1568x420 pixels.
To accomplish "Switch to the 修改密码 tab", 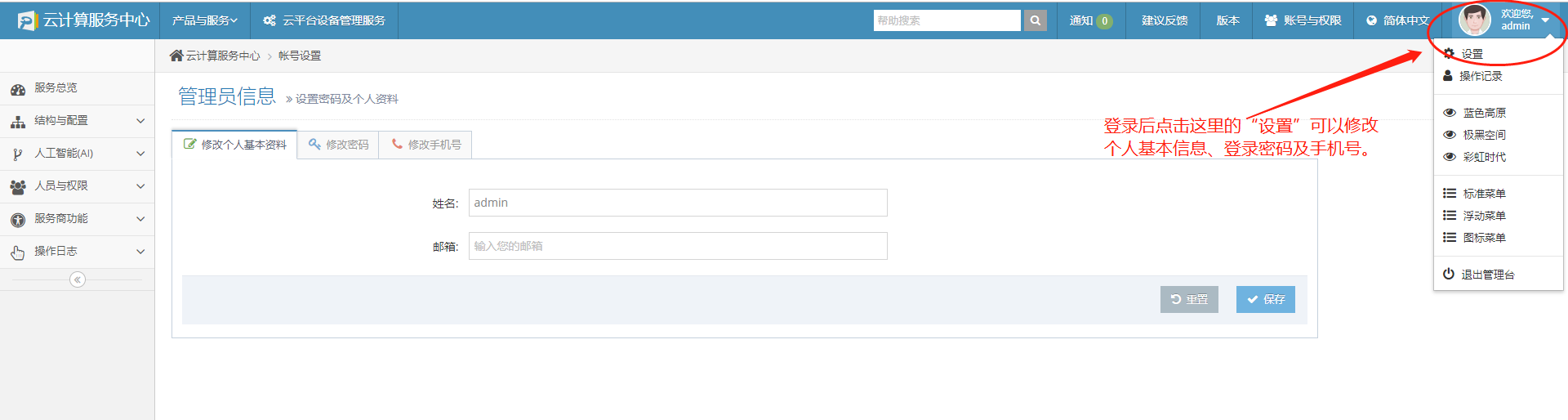I will [x=338, y=145].
